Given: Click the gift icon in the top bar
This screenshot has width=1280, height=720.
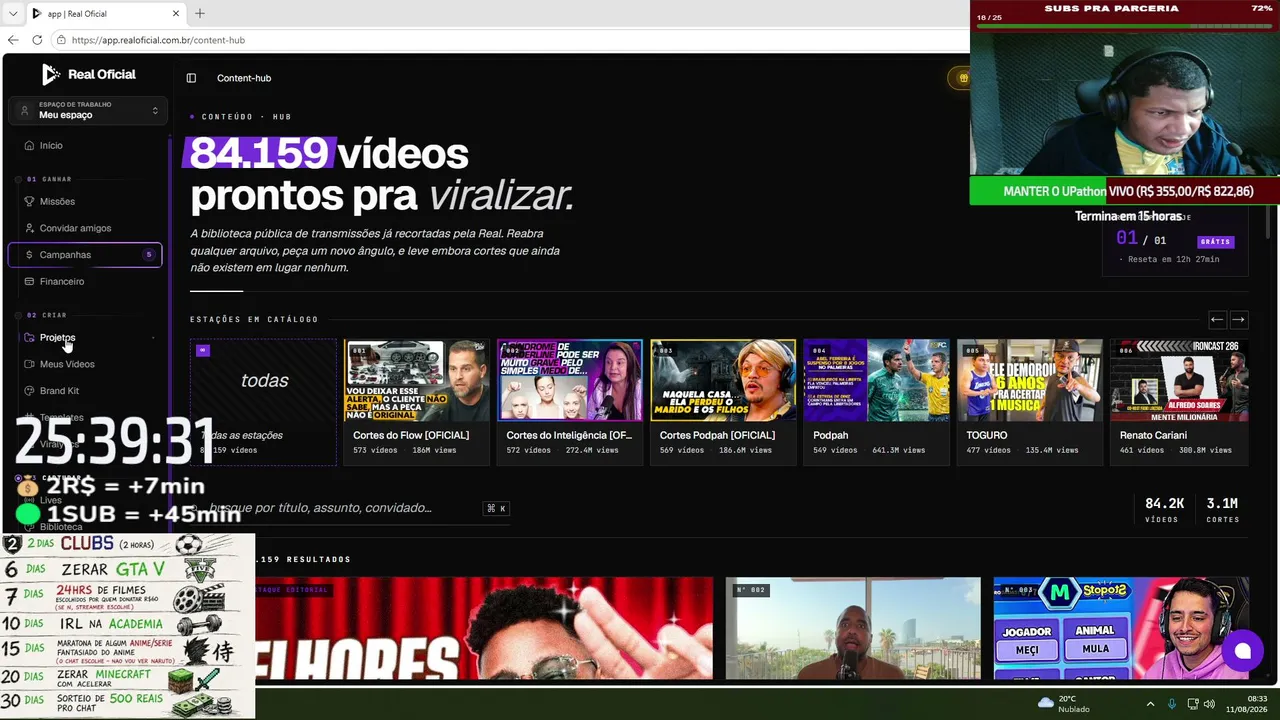Looking at the screenshot, I should [962, 78].
